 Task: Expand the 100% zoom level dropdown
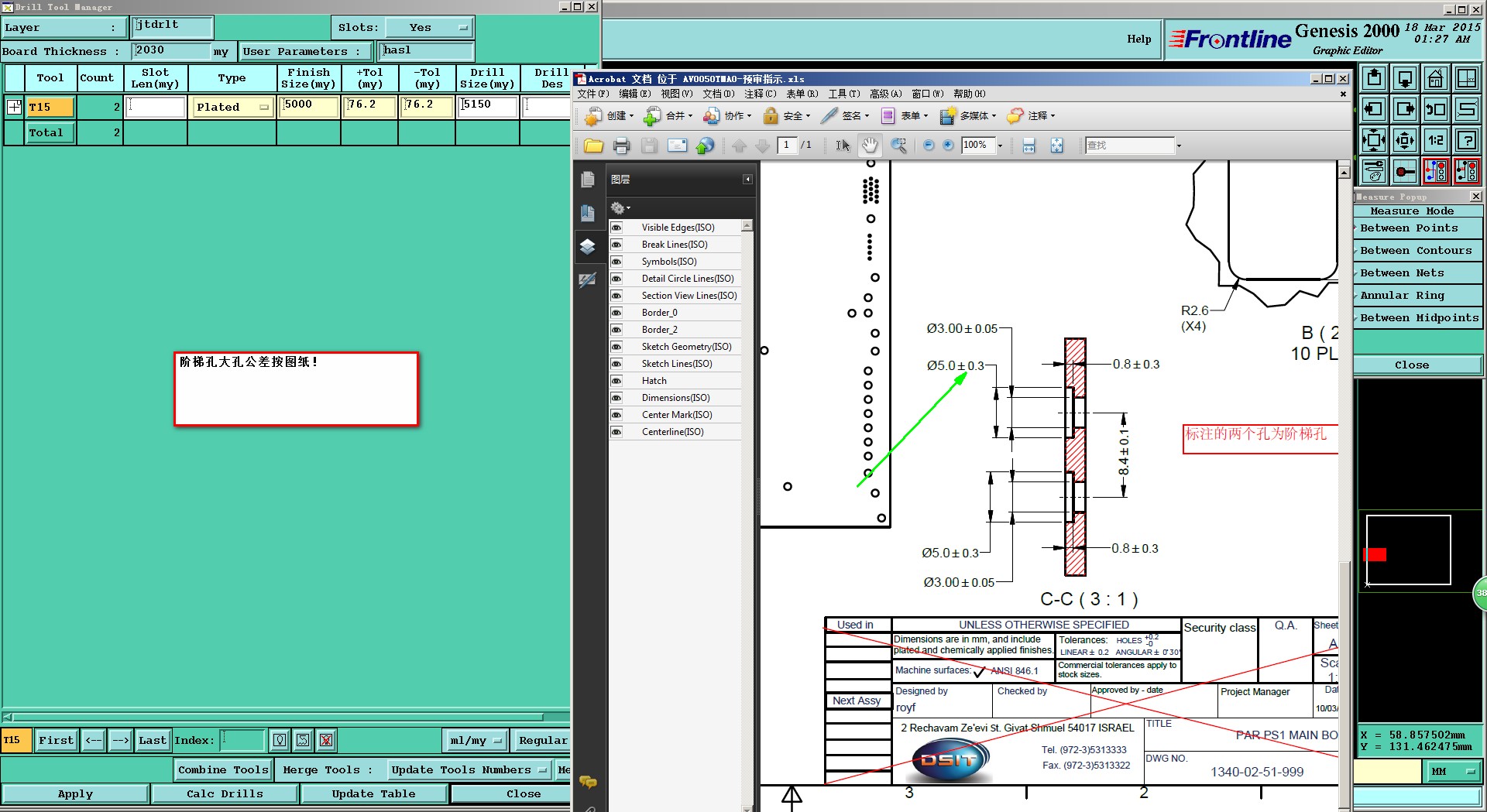(1000, 146)
